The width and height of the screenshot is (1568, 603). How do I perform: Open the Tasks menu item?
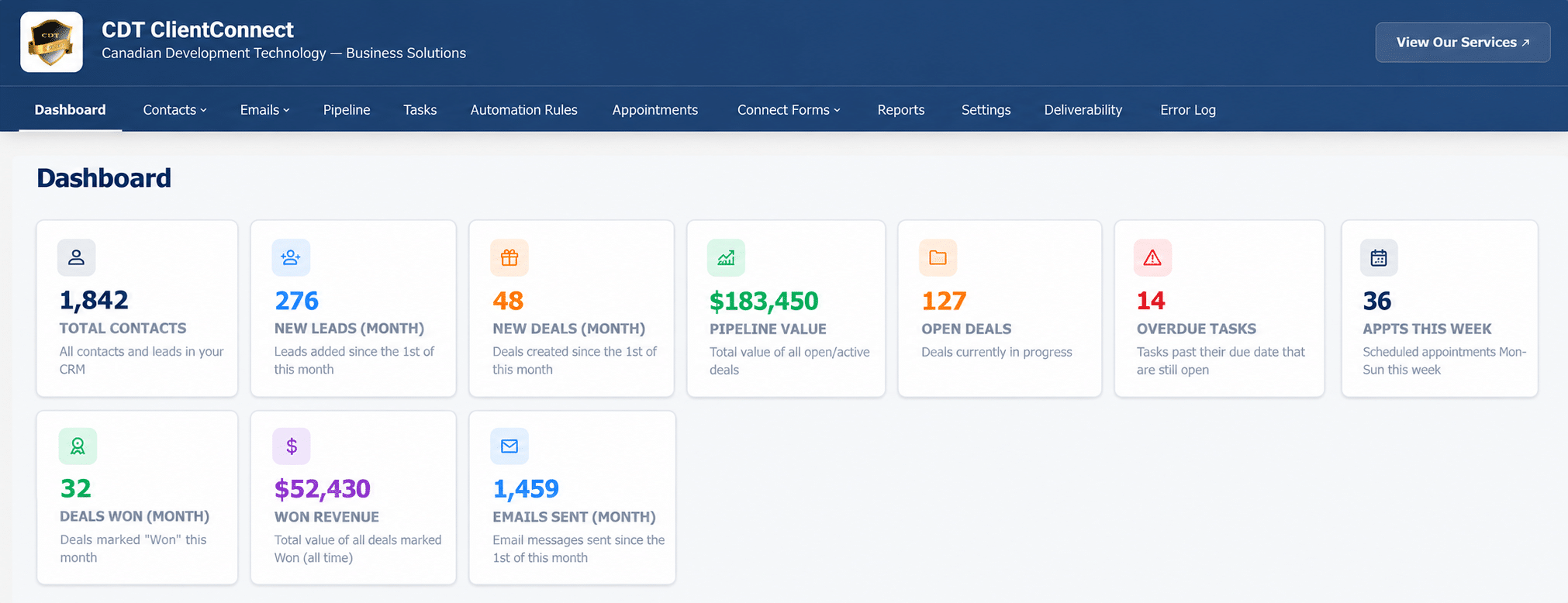pos(420,110)
